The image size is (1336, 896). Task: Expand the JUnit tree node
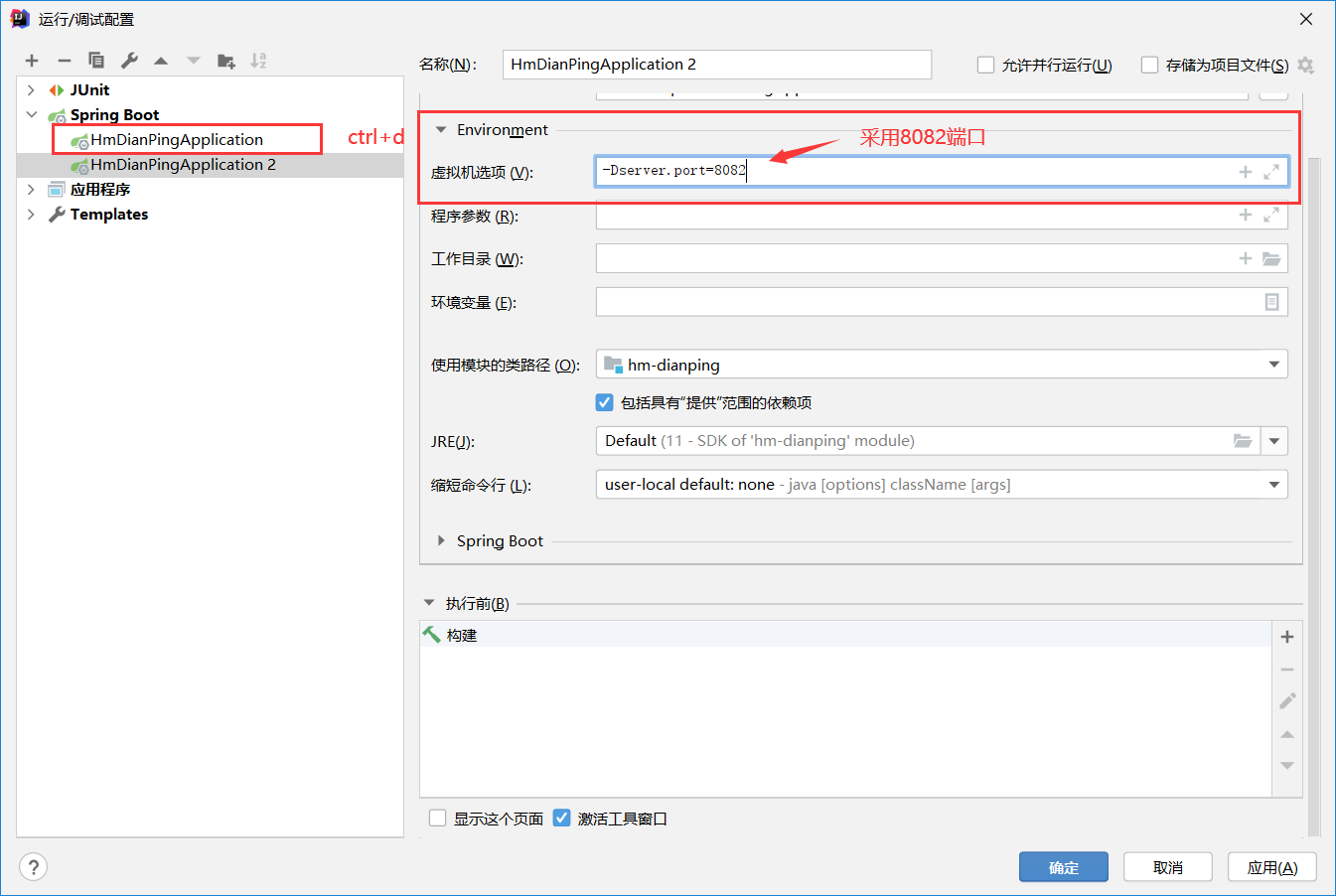click(31, 90)
